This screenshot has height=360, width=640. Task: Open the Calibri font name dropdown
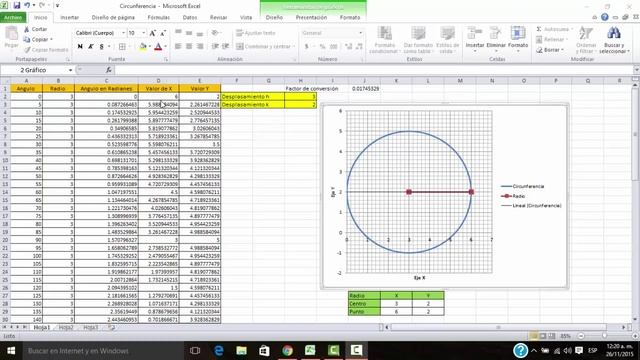(x=123, y=33)
